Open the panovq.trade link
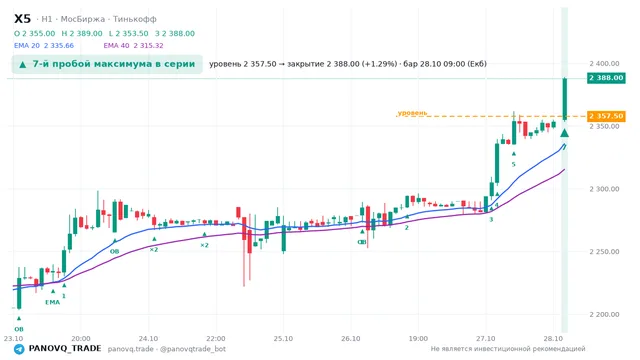 pyautogui.click(x=131, y=349)
